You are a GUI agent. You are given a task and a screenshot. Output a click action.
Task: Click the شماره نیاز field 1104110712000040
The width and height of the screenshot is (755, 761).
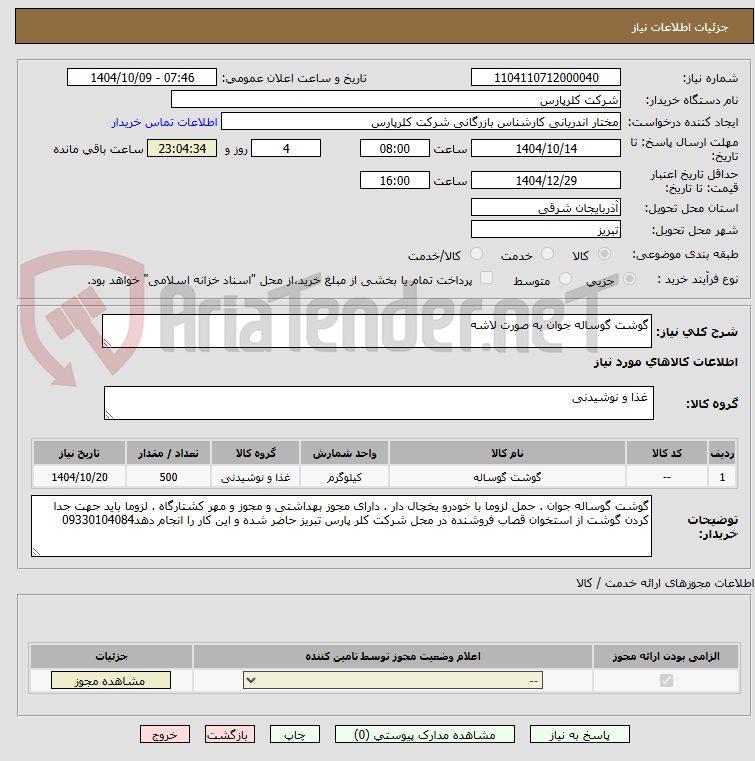pyautogui.click(x=545, y=77)
